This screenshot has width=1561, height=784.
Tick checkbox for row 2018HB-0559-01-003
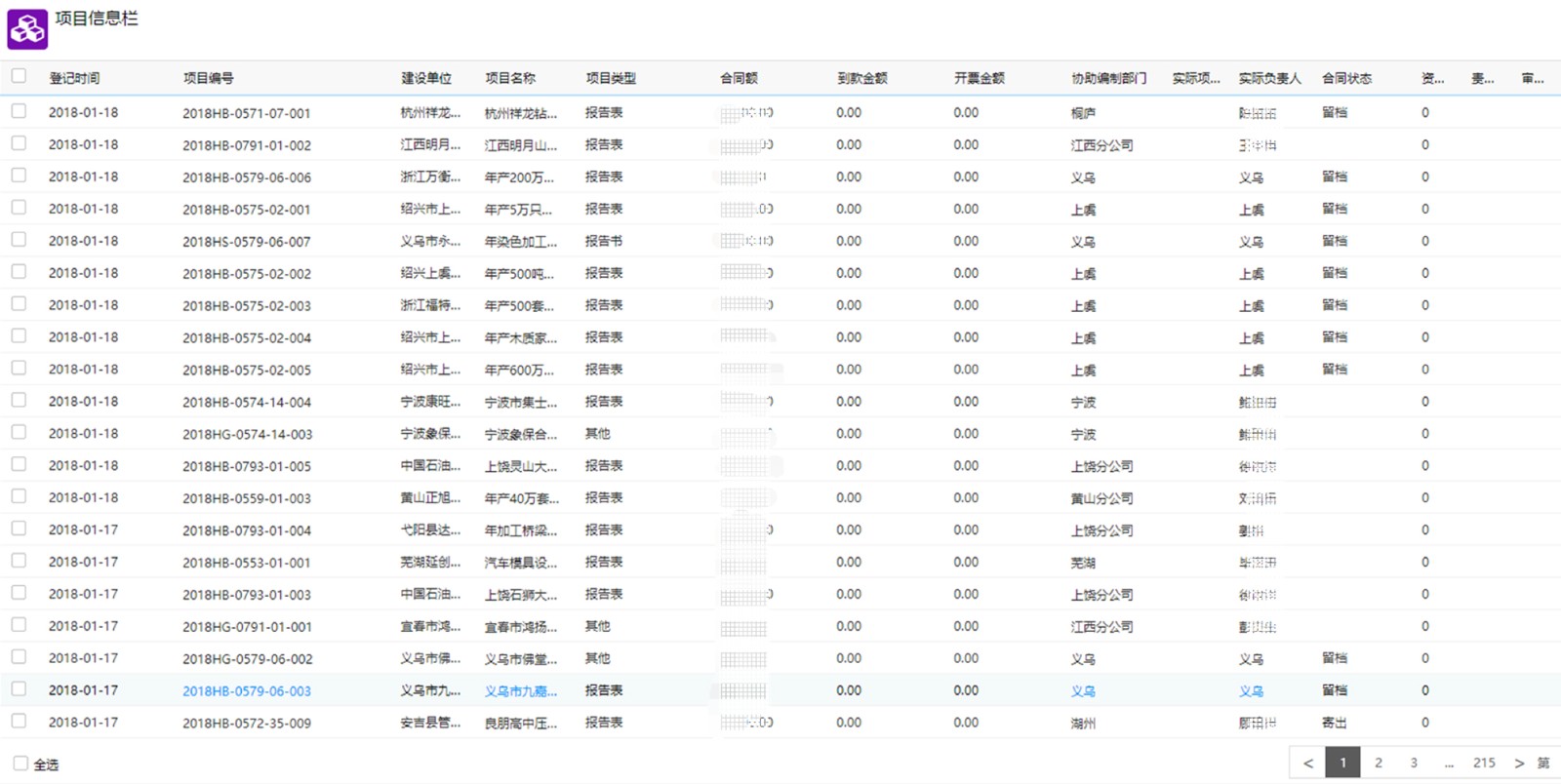tap(19, 496)
